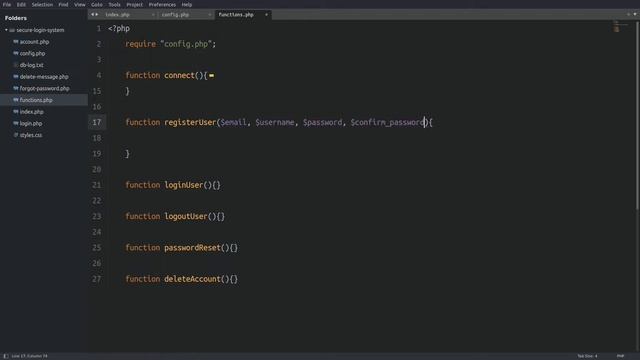
Task: Click the secure-login-system folder icon
Action: [12, 30]
